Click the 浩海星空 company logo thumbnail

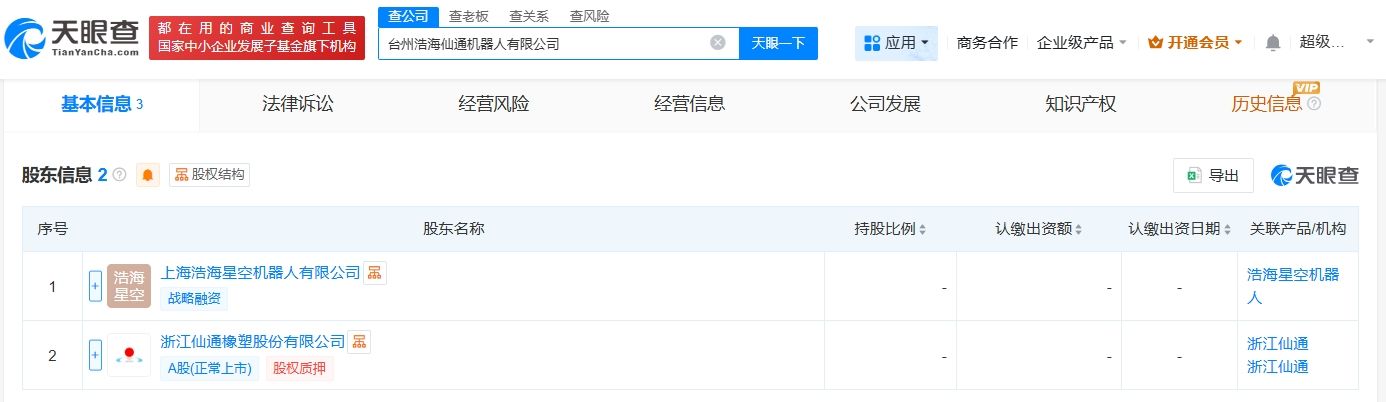(x=129, y=286)
